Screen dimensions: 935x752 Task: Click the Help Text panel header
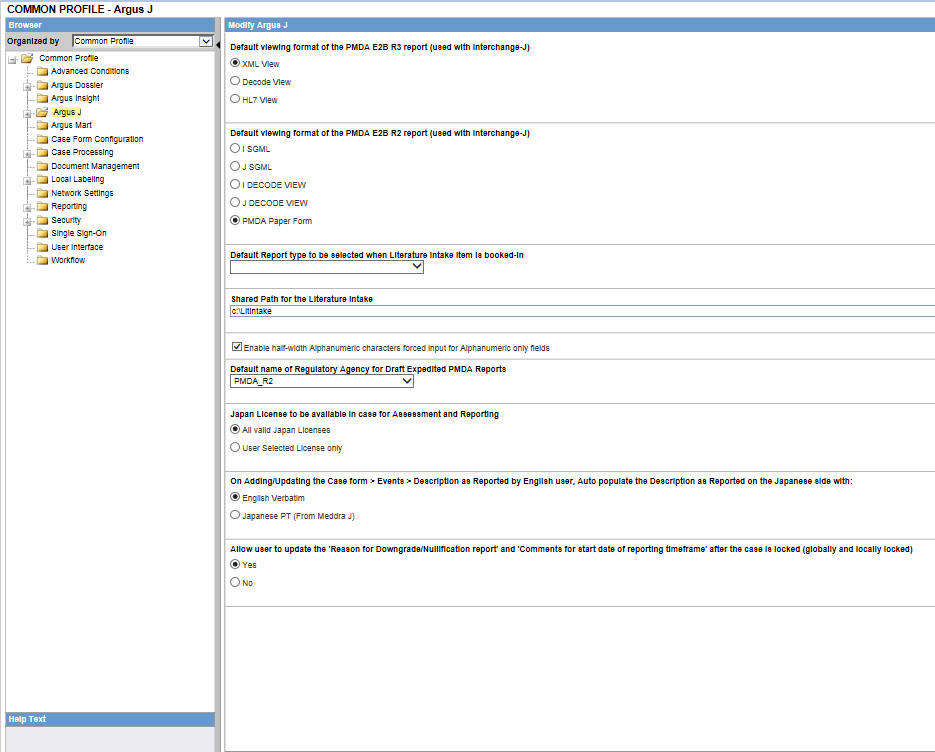pos(110,719)
